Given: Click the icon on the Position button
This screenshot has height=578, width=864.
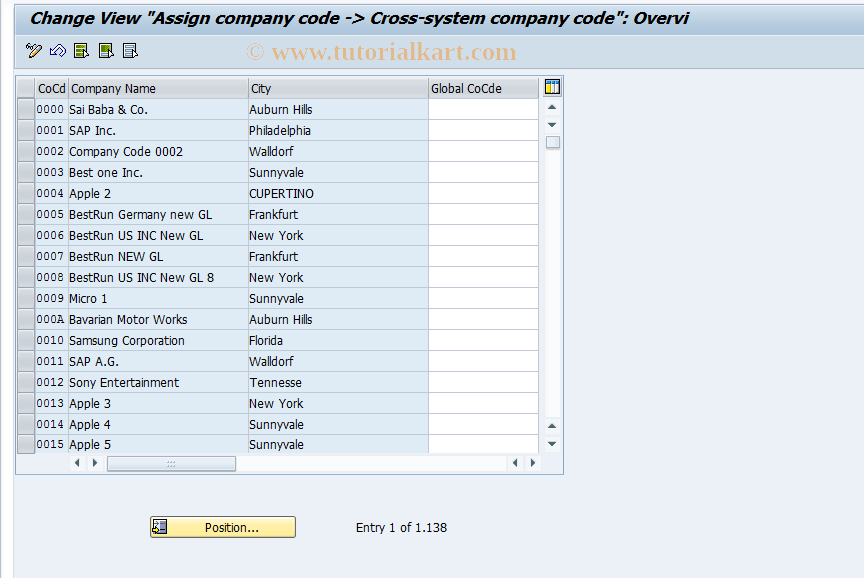Looking at the screenshot, I should tap(160, 527).
